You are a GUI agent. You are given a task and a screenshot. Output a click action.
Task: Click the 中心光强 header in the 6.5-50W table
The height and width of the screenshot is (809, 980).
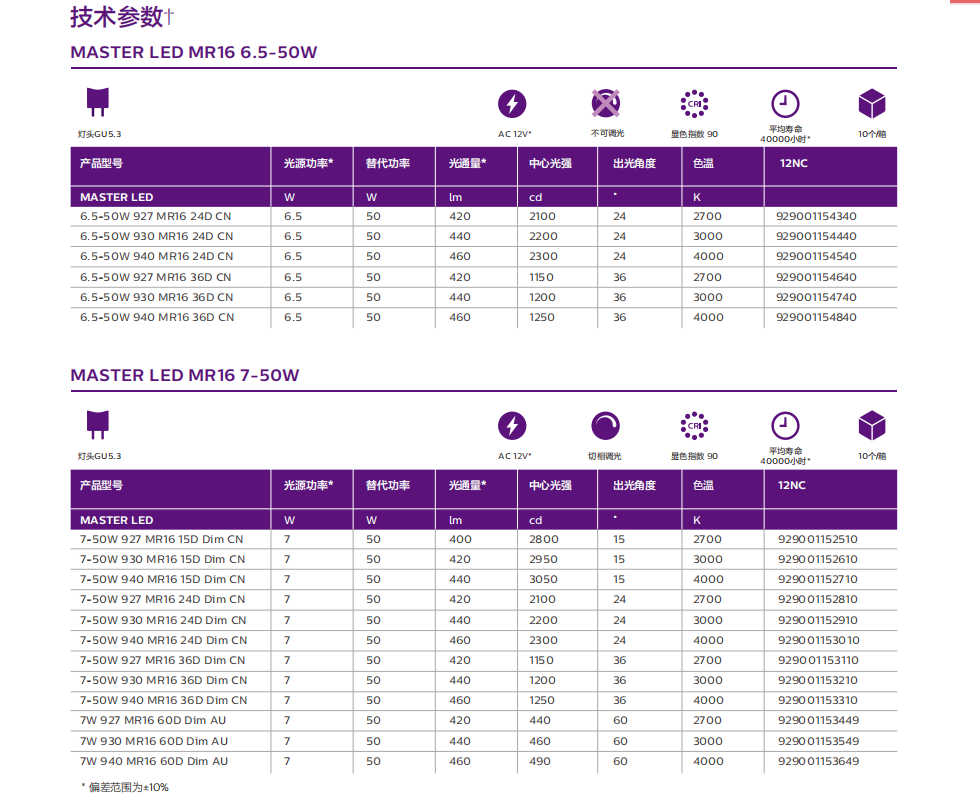tap(550, 163)
